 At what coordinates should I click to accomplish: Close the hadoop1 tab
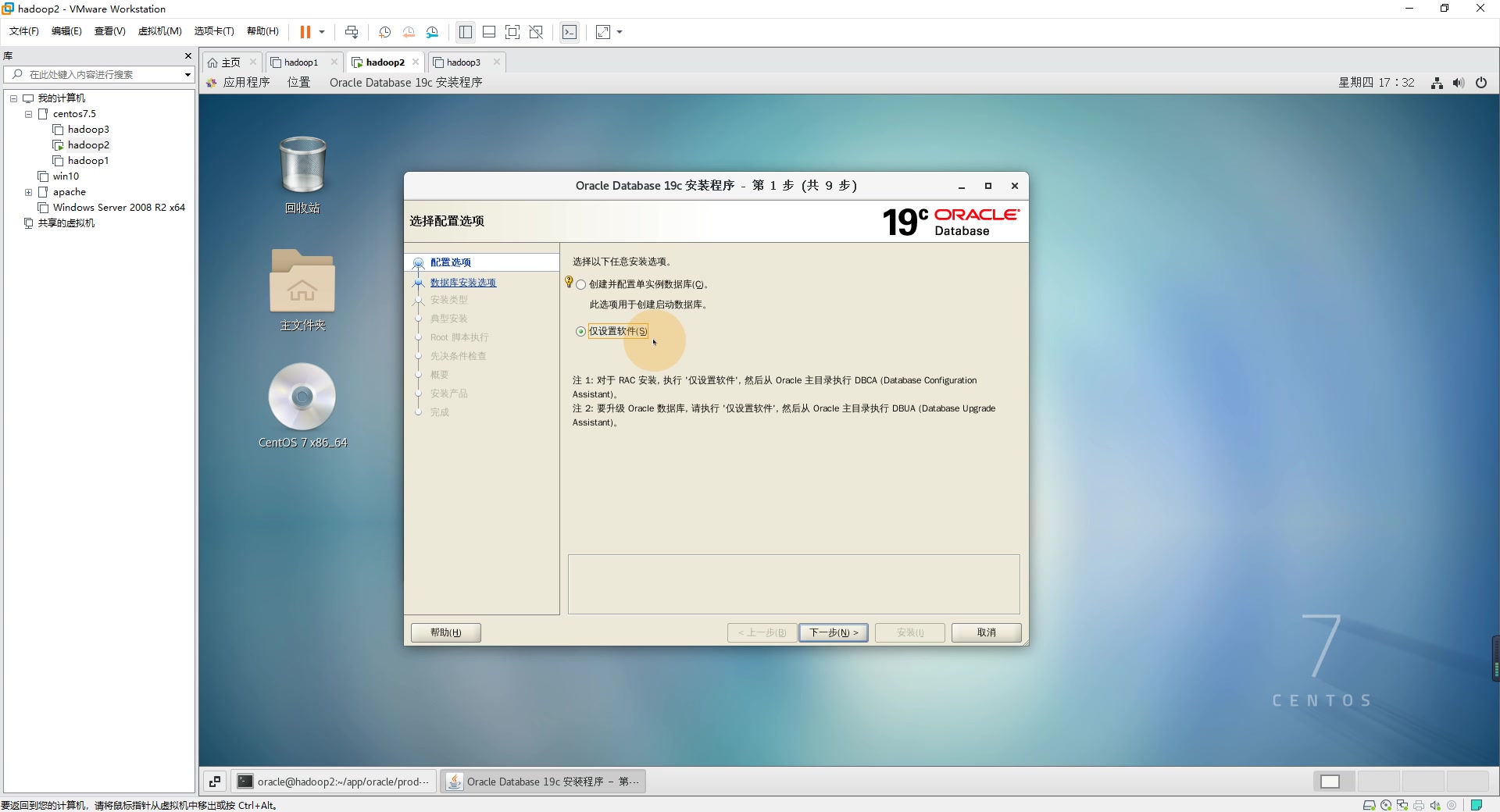click(334, 62)
